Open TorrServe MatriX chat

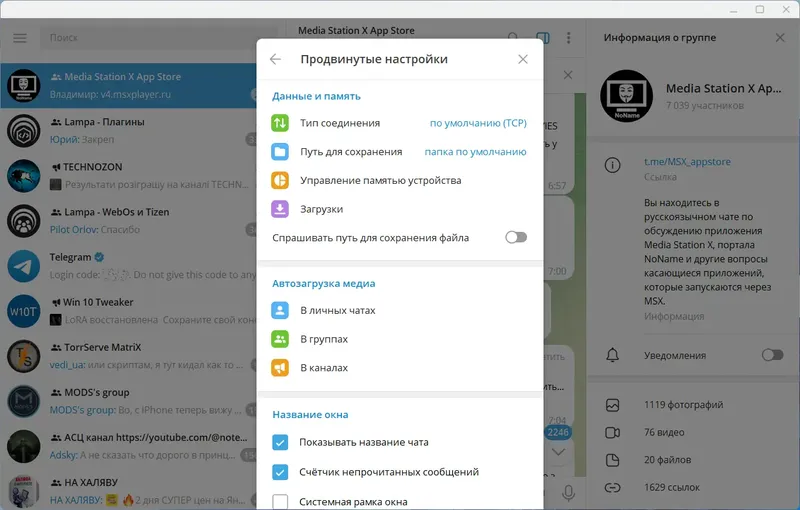[129, 355]
